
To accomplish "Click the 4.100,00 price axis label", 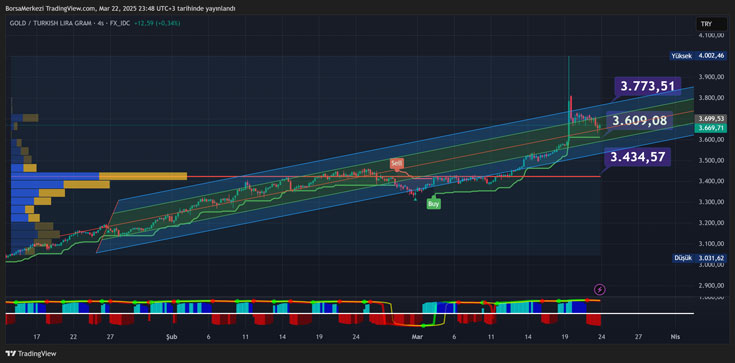I will click(711, 35).
